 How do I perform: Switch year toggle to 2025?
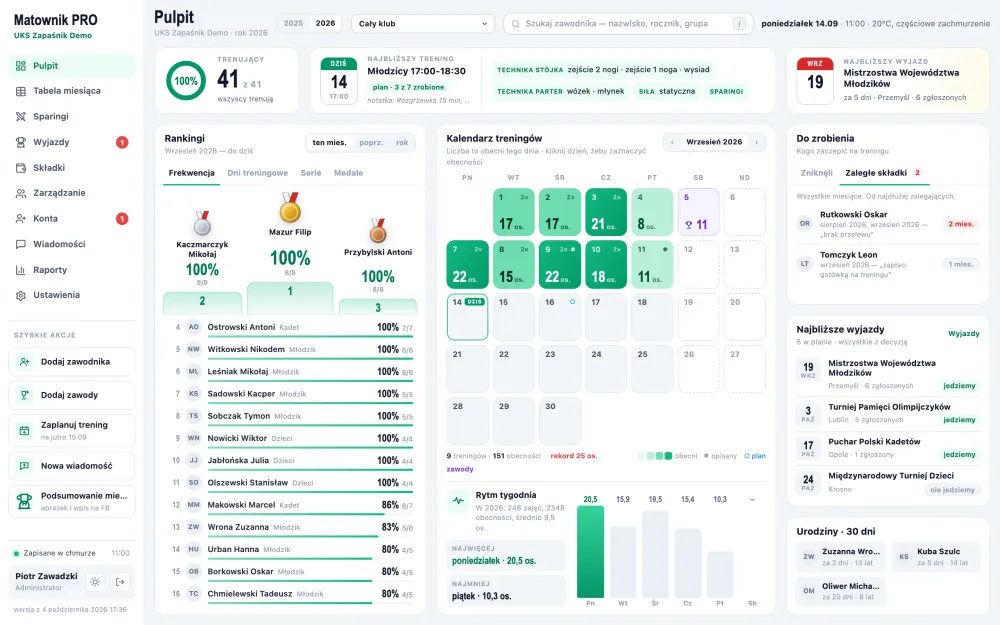[x=293, y=24]
